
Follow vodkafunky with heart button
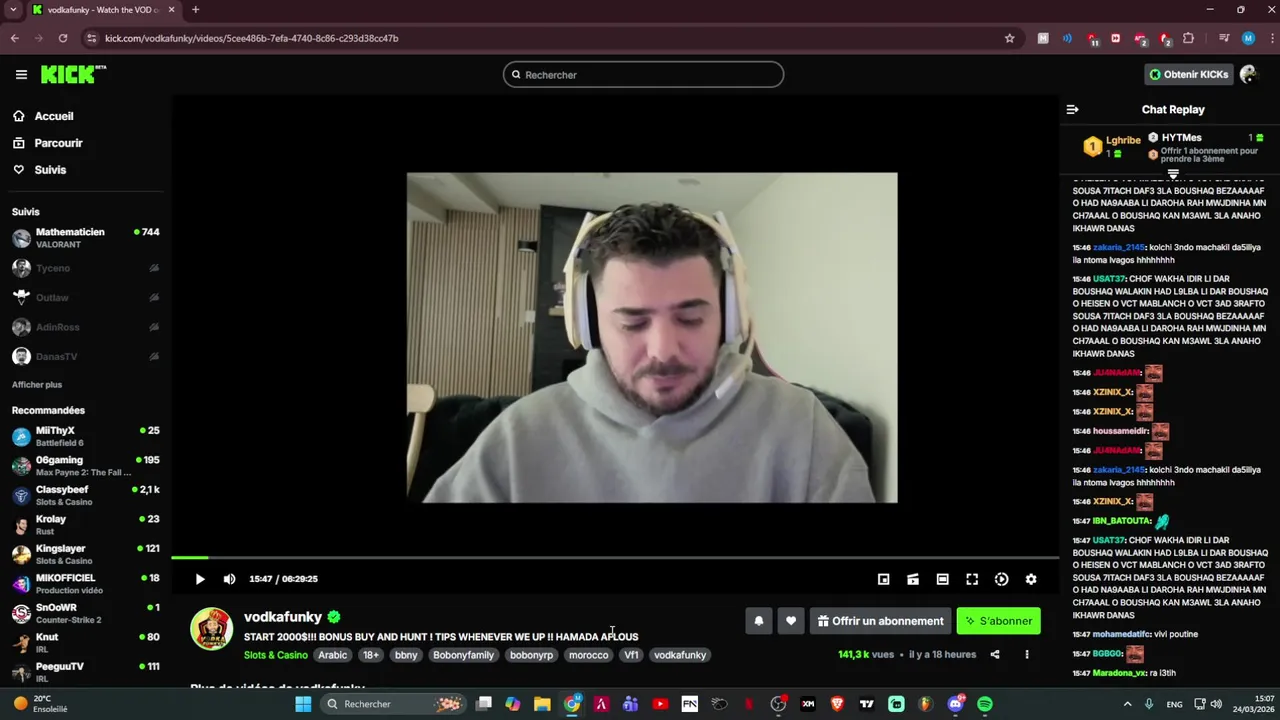pos(791,621)
